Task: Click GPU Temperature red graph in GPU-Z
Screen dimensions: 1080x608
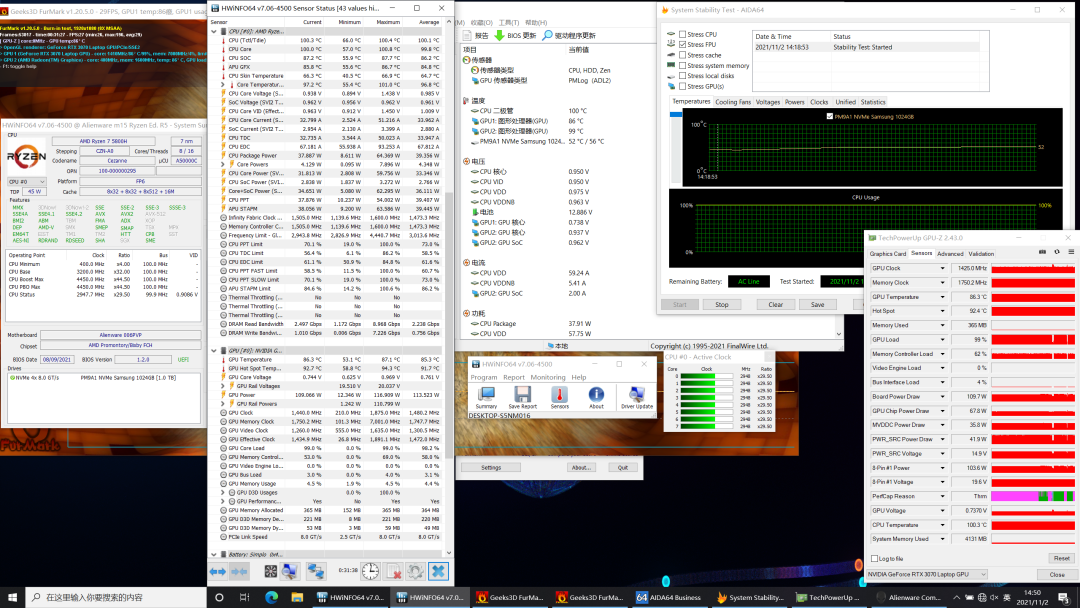Action: point(1033,297)
